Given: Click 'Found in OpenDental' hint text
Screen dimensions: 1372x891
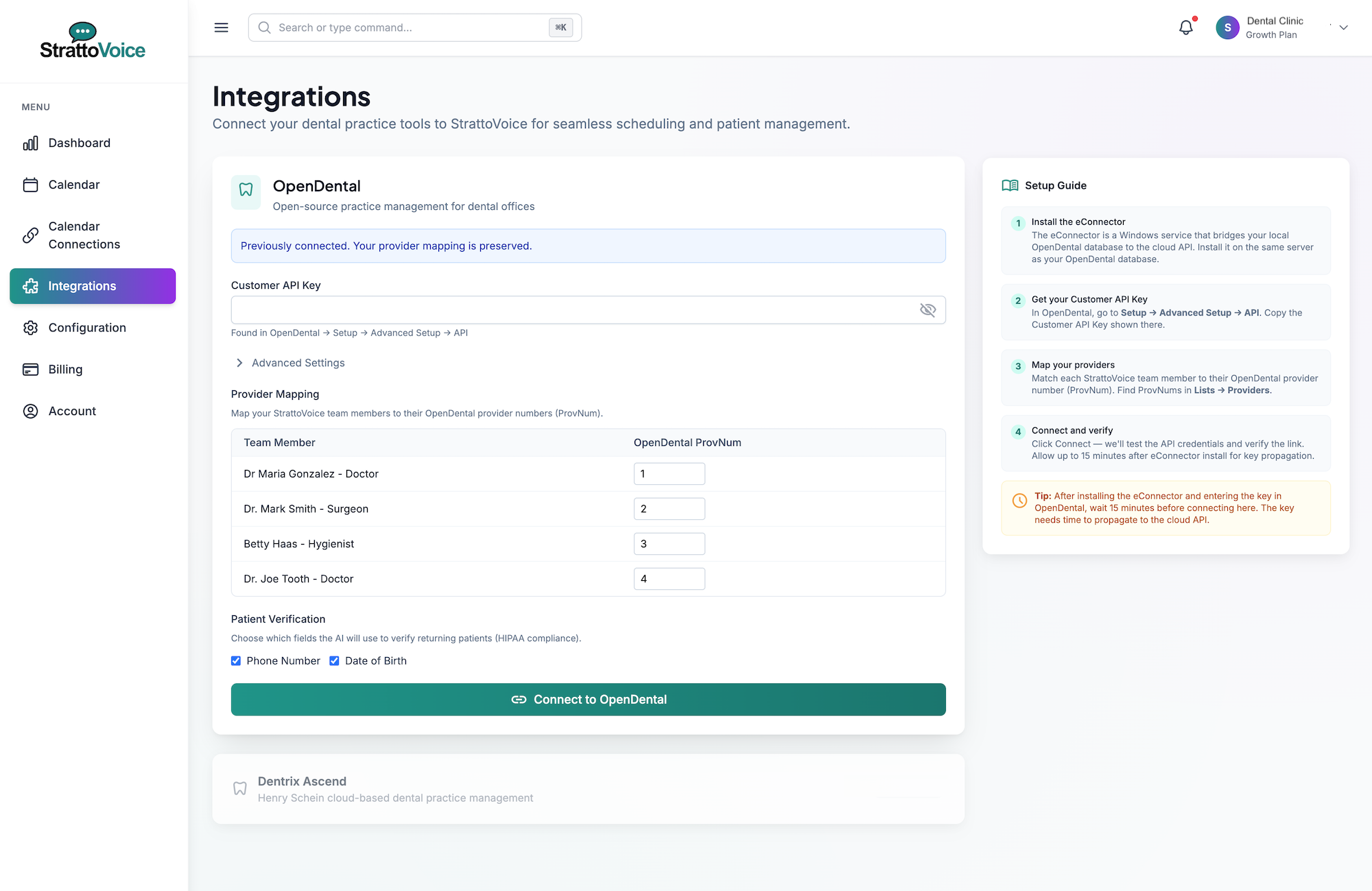Looking at the screenshot, I should pos(349,333).
